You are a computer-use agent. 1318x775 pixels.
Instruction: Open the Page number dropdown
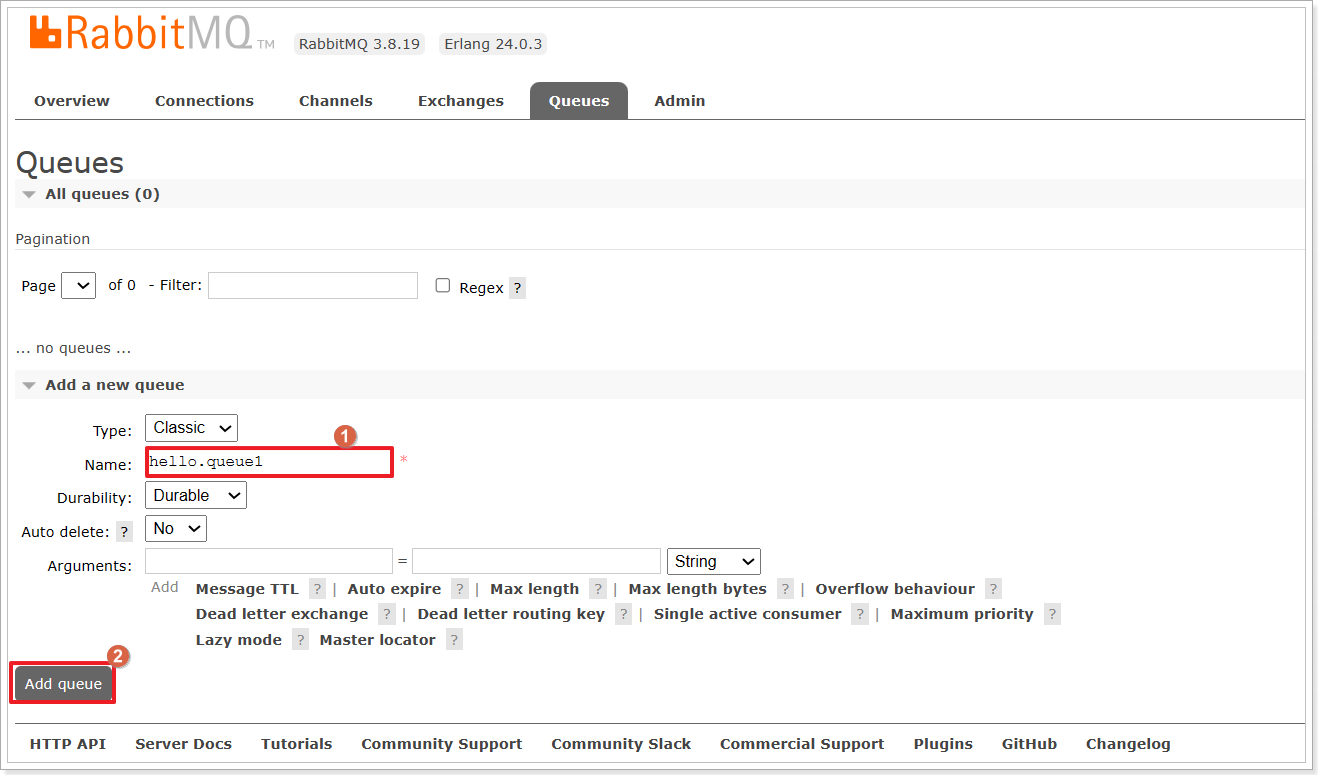(78, 286)
